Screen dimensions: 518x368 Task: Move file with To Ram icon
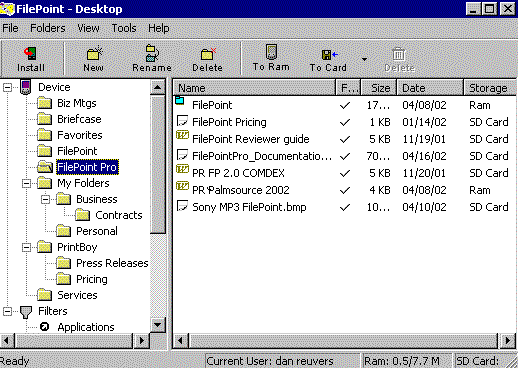tap(271, 52)
